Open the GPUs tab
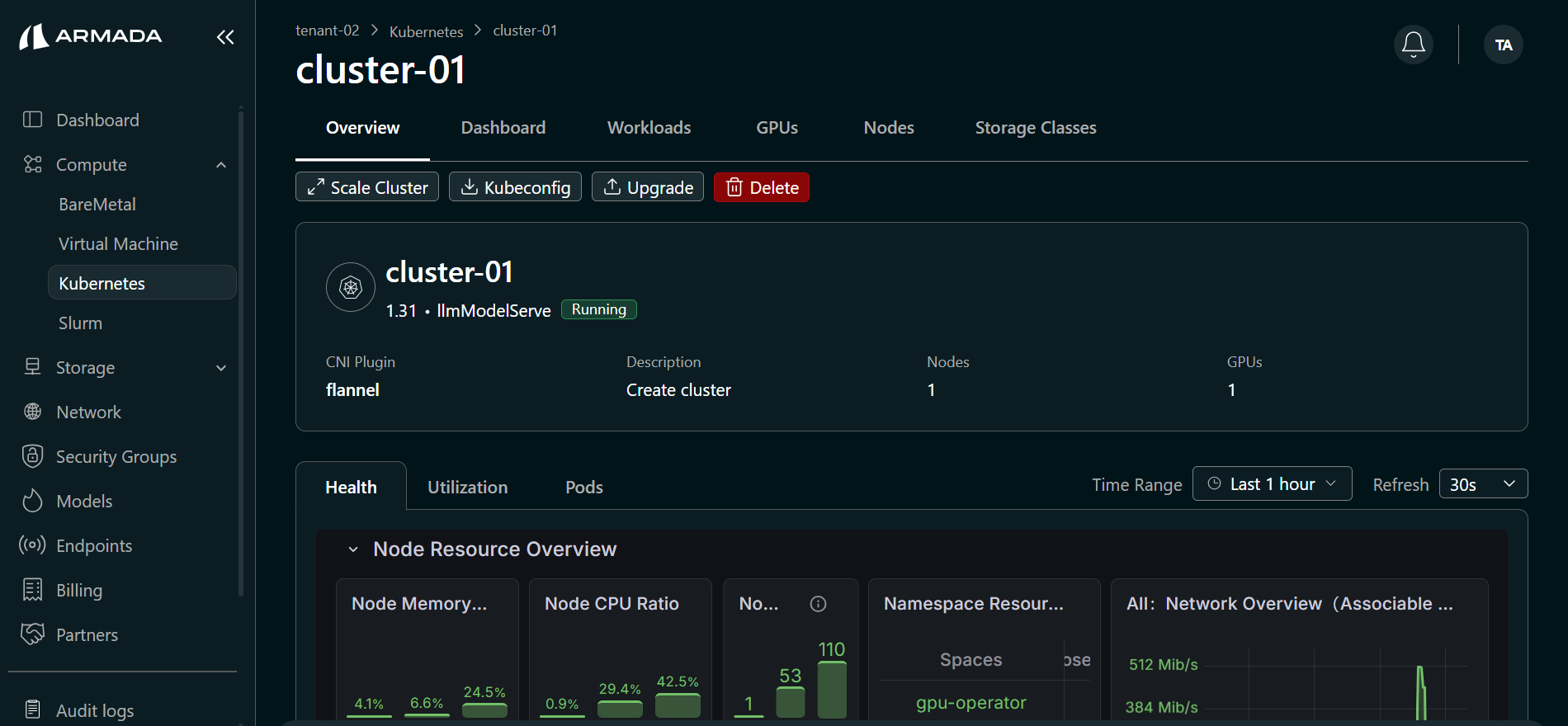This screenshot has width=1568, height=726. pos(777,128)
